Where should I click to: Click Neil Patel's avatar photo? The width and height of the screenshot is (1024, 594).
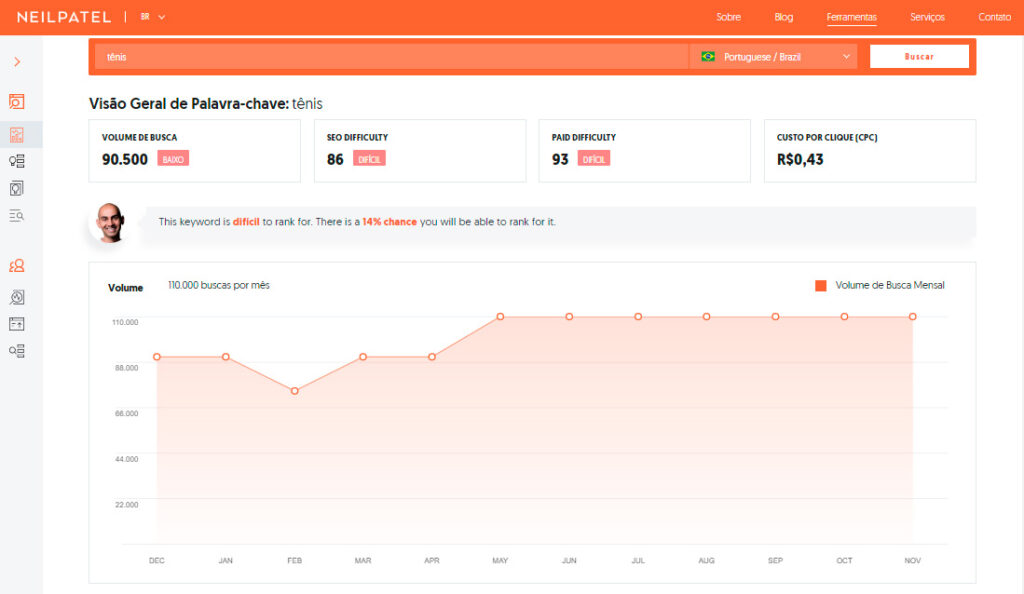pyautogui.click(x=109, y=223)
